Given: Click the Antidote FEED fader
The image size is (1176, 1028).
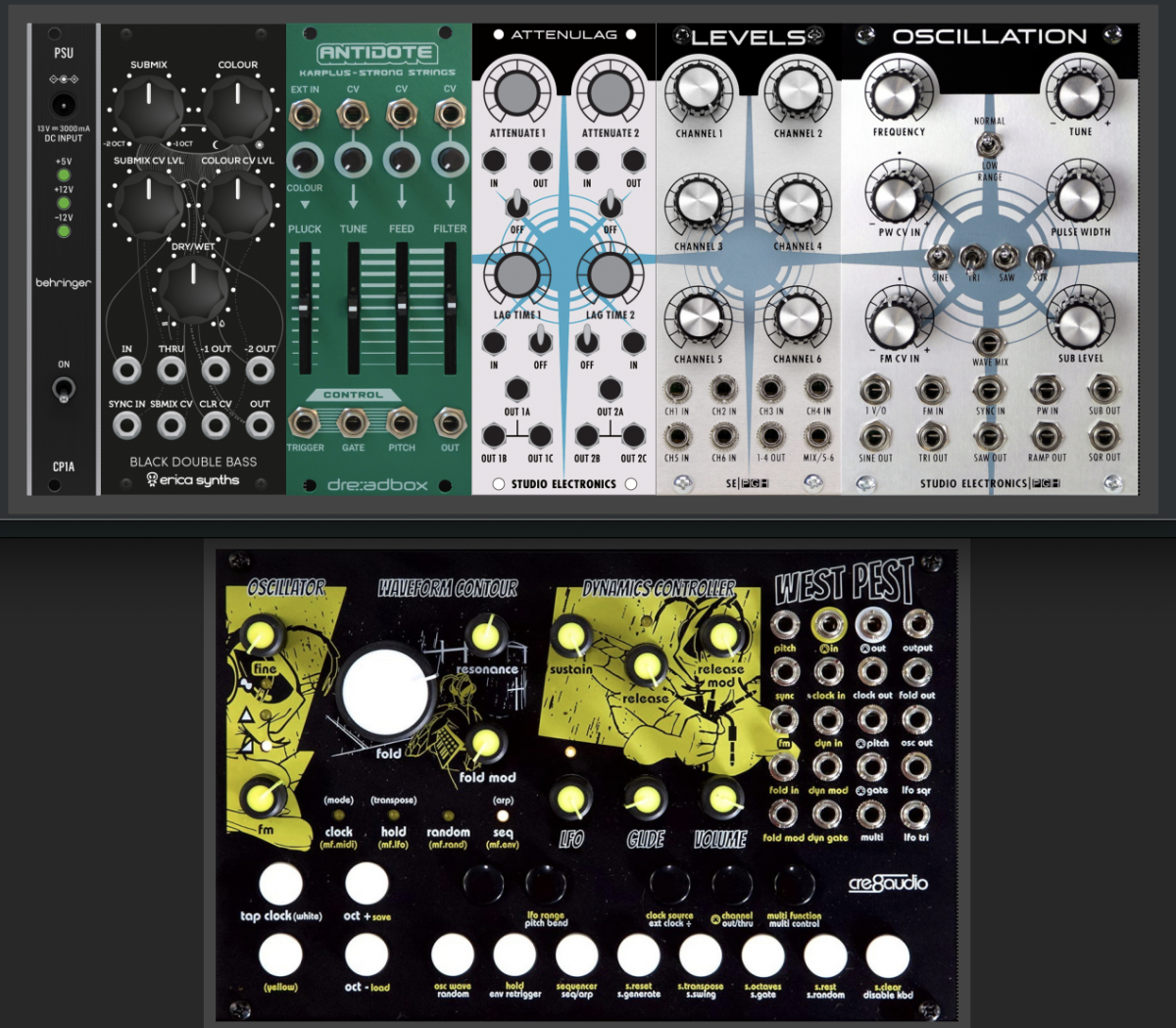Looking at the screenshot, I should (402, 308).
